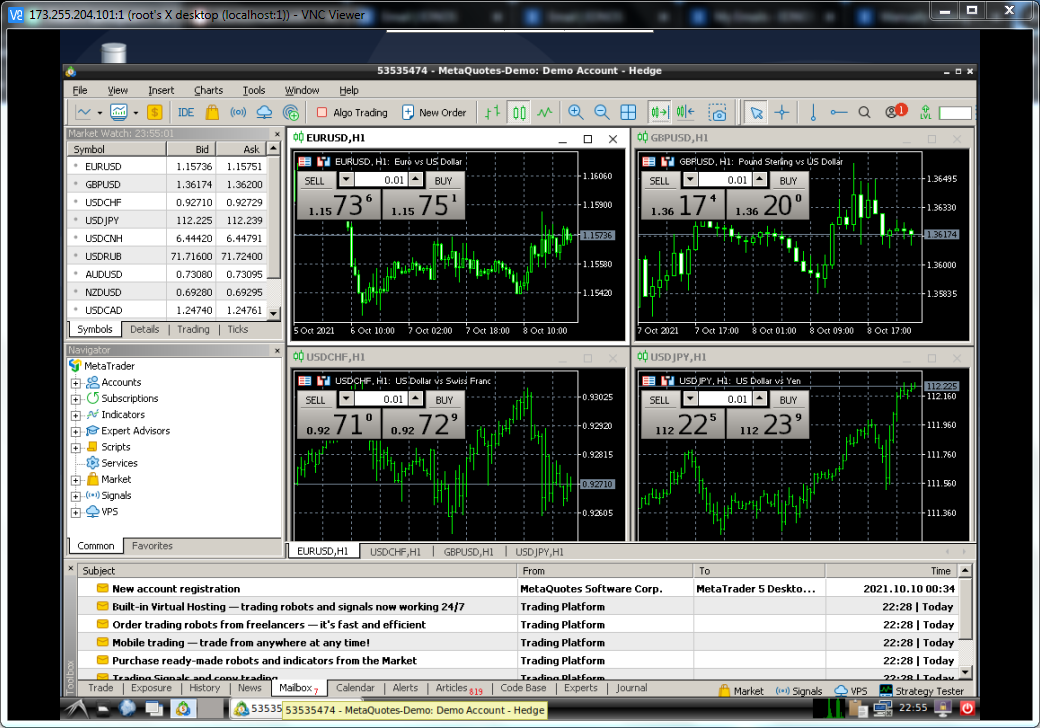
Task: Open the Insert menu
Action: 161,90
